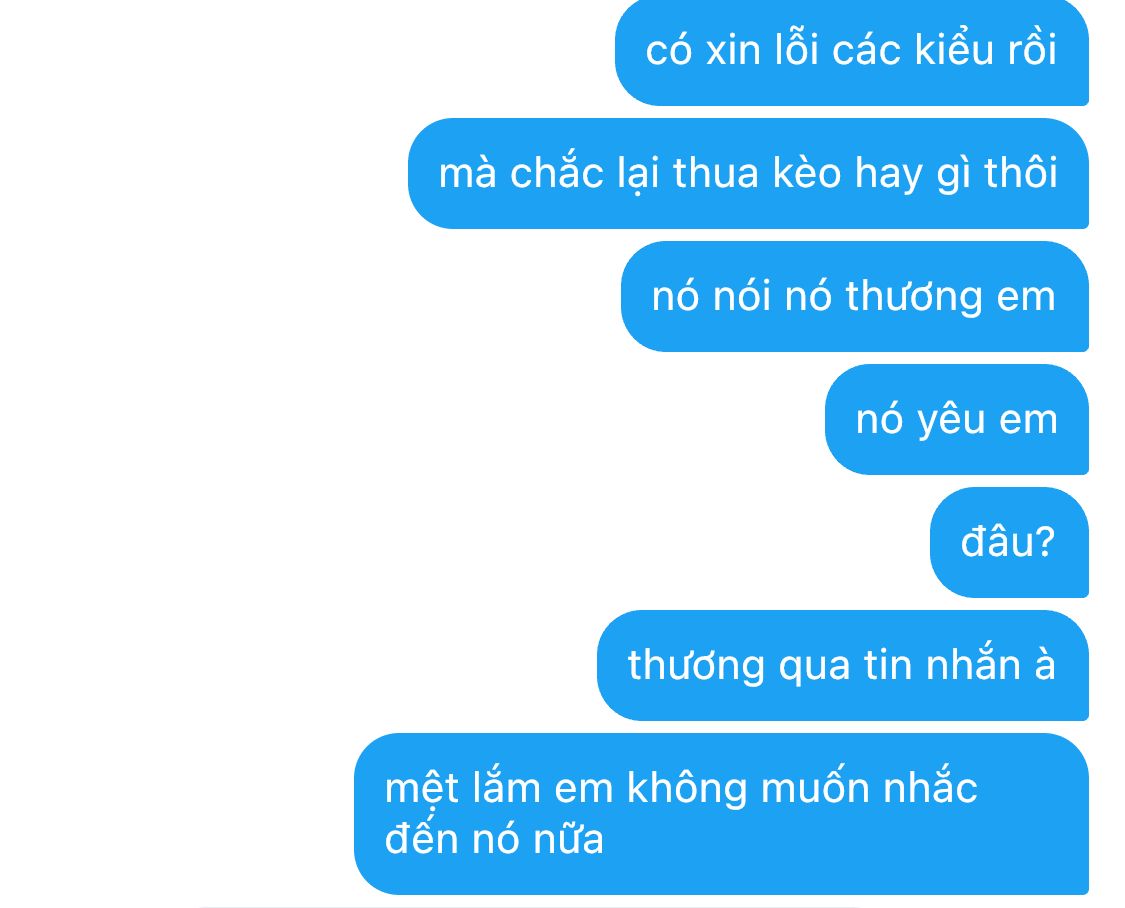
Task: Click the word 'mệt' starting the last bubble
Action: (421, 789)
